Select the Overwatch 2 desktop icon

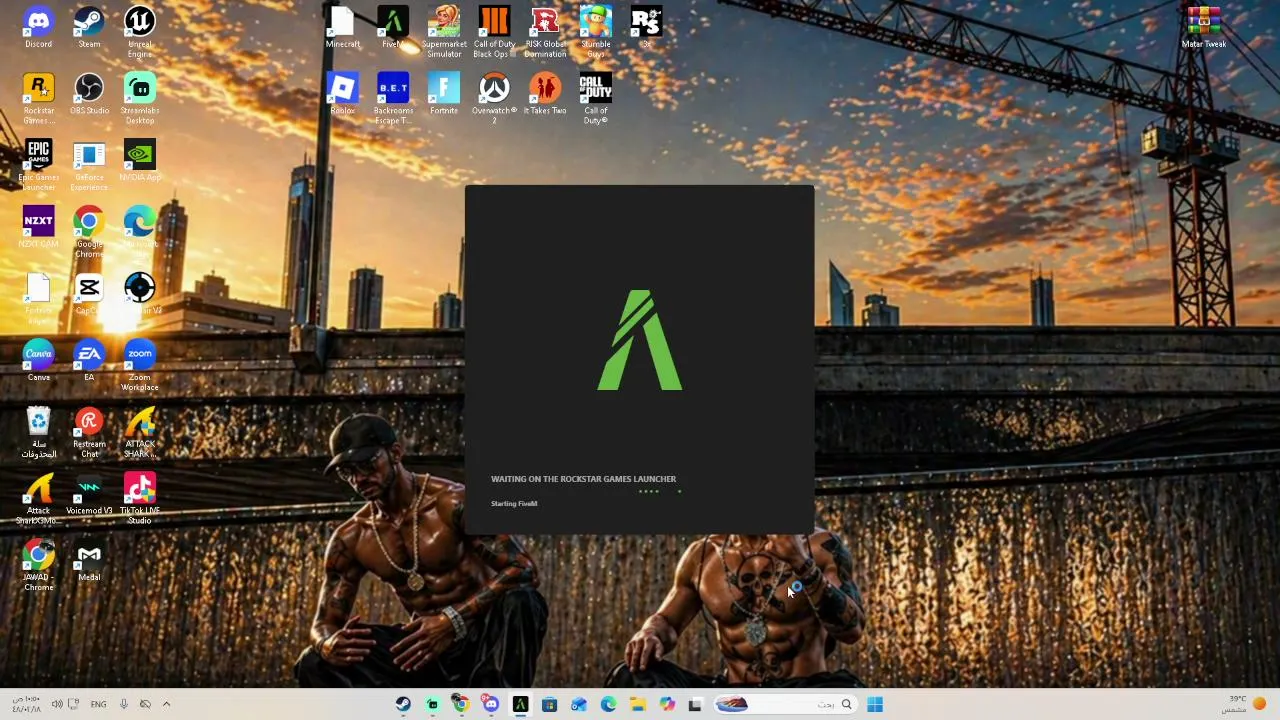point(494,99)
